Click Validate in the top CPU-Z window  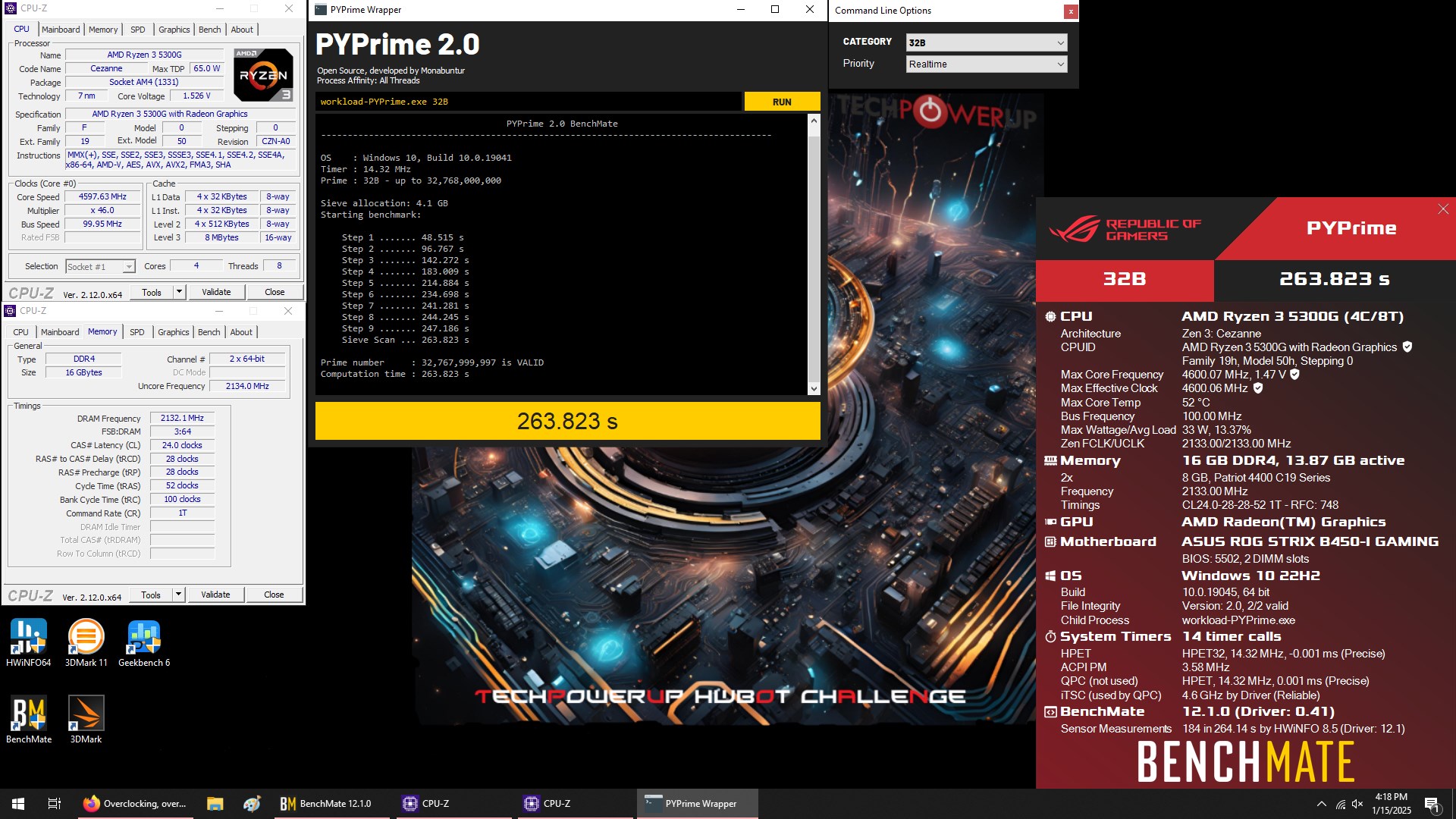coord(216,292)
